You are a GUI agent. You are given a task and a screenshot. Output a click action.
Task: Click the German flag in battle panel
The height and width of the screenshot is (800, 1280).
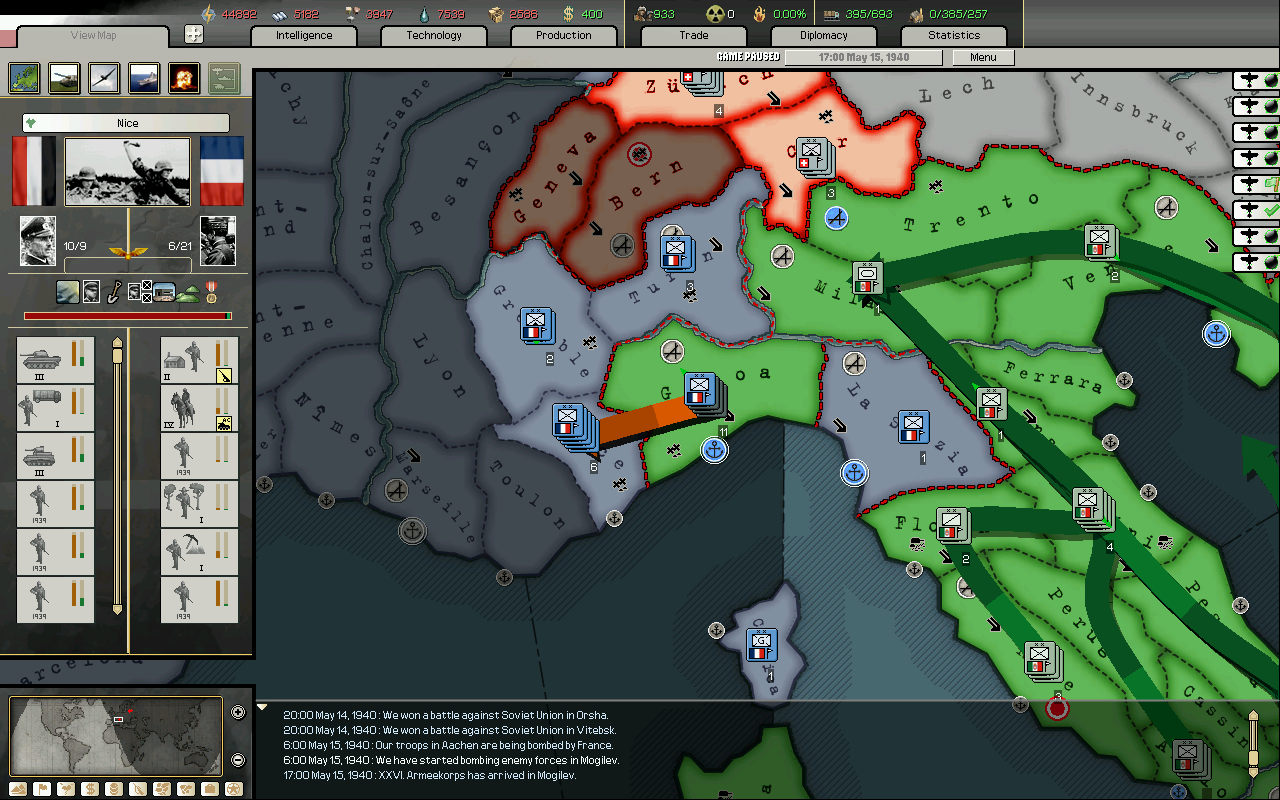coord(34,172)
